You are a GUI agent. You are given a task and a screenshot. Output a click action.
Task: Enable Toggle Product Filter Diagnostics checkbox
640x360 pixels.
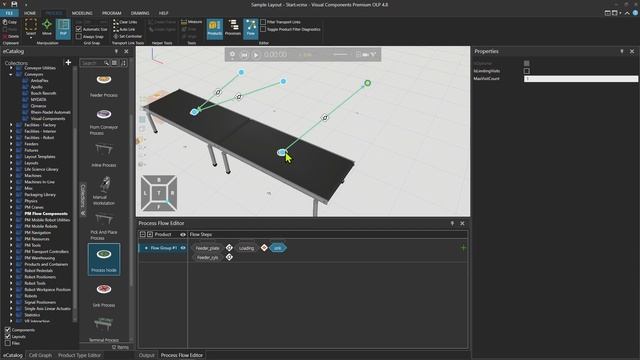tap(263, 29)
